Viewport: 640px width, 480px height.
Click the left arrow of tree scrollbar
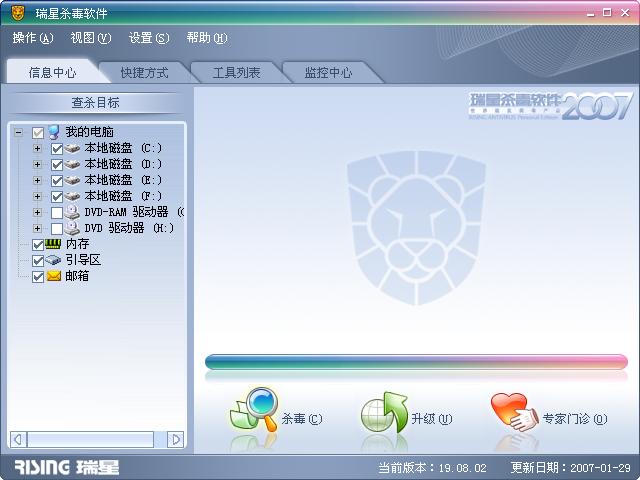[18, 440]
